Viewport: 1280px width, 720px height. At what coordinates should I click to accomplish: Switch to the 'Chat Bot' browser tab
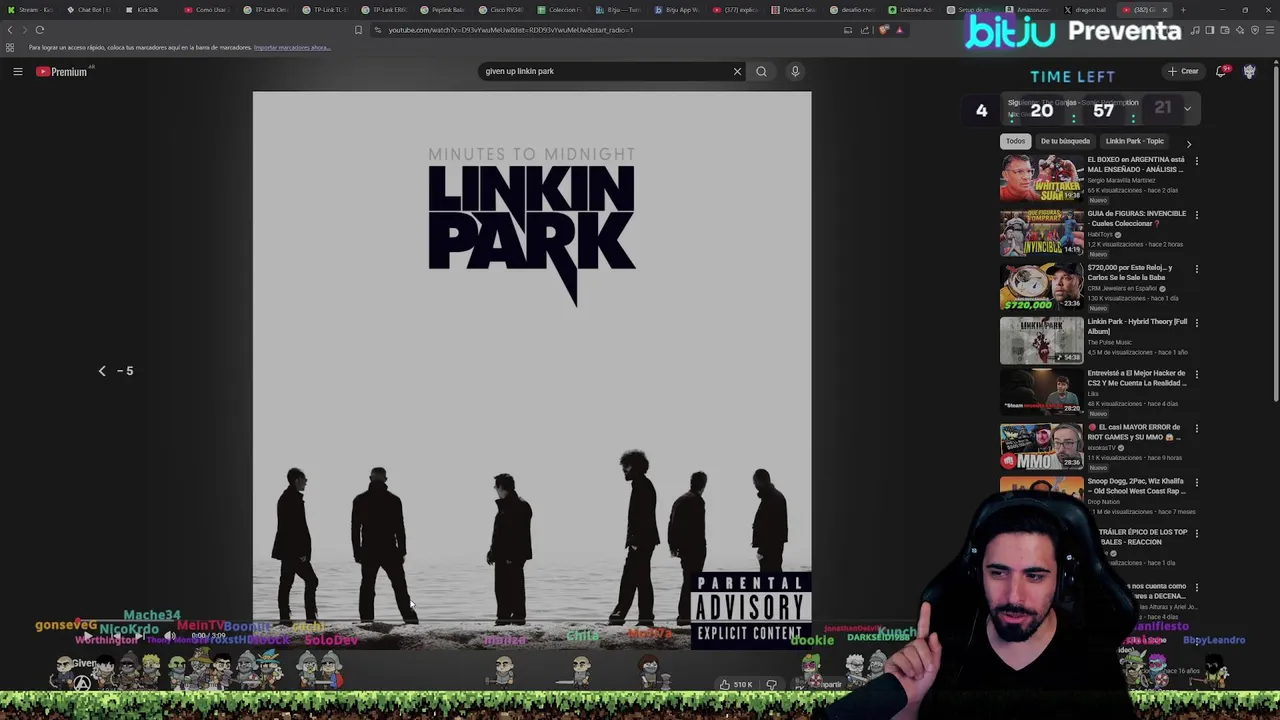(x=89, y=10)
